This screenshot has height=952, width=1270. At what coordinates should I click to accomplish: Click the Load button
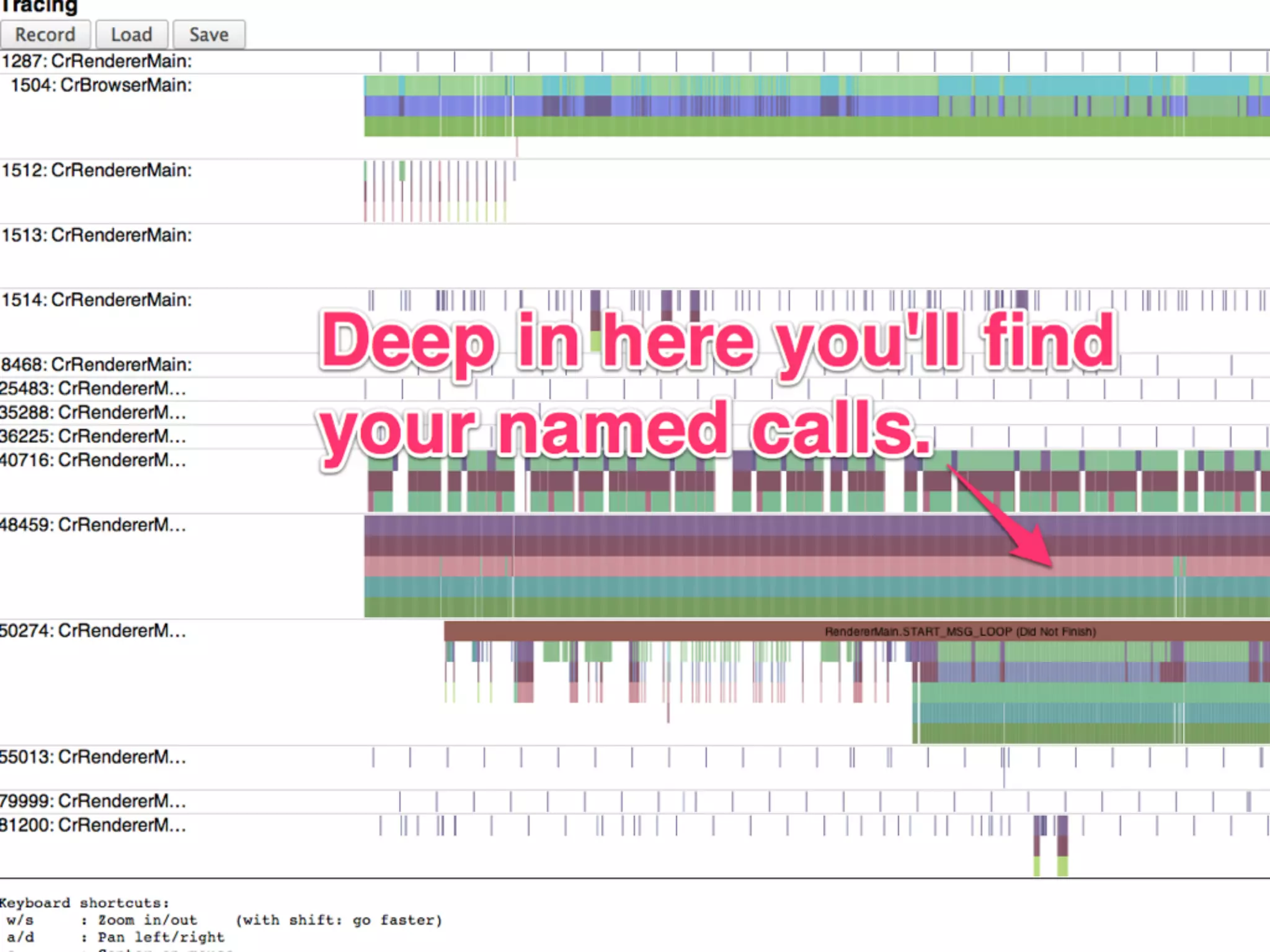pyautogui.click(x=131, y=35)
